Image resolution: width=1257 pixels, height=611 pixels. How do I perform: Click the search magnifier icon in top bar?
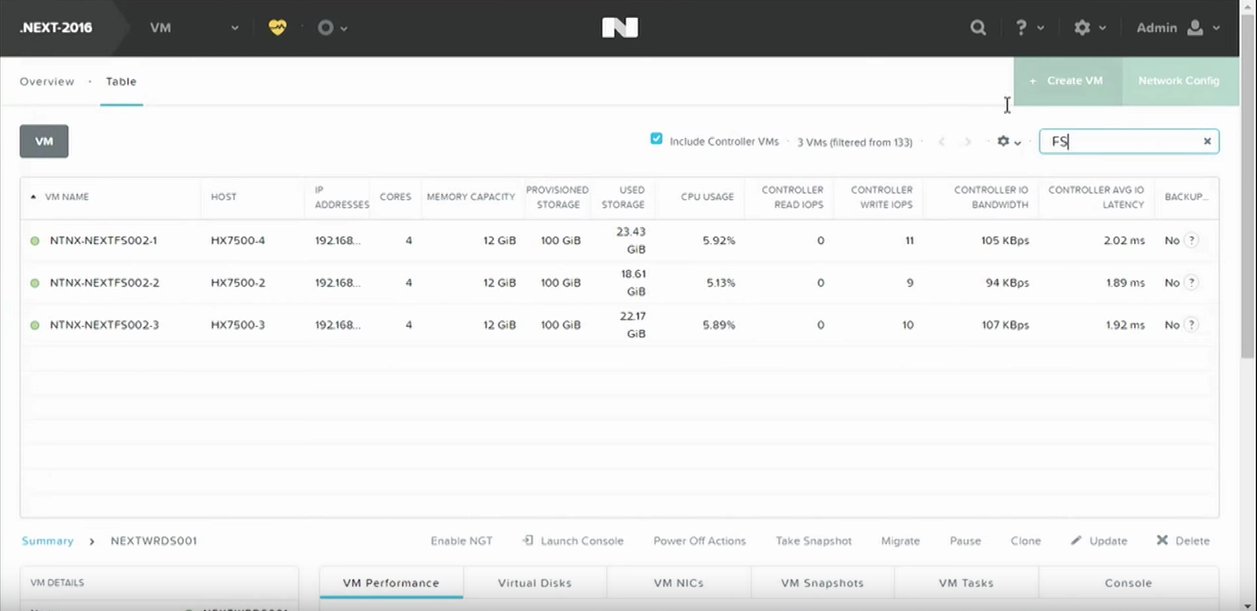(x=978, y=28)
